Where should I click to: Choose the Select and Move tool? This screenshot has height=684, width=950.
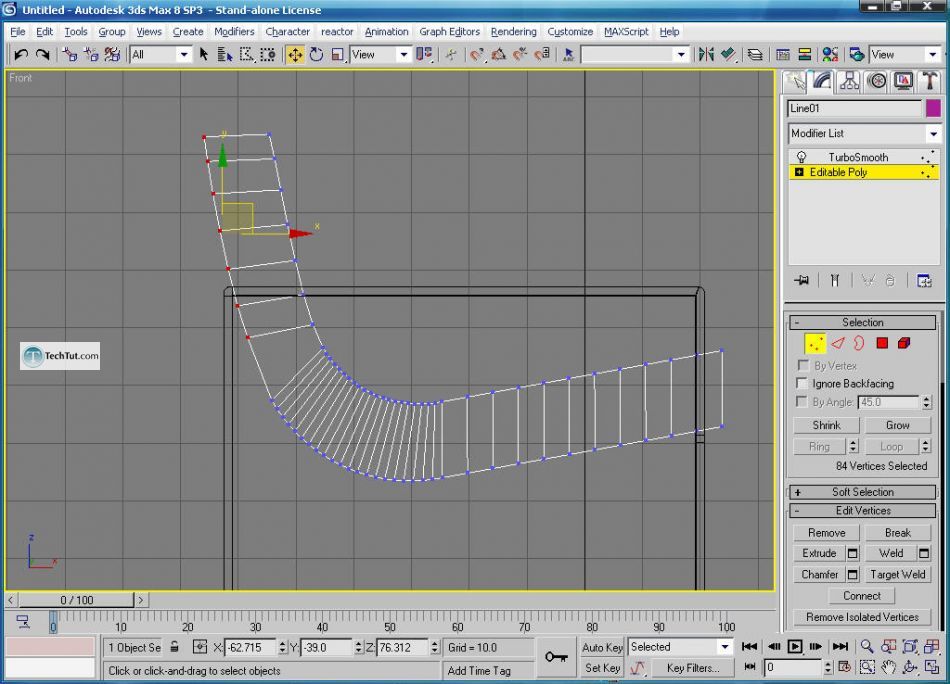295,55
